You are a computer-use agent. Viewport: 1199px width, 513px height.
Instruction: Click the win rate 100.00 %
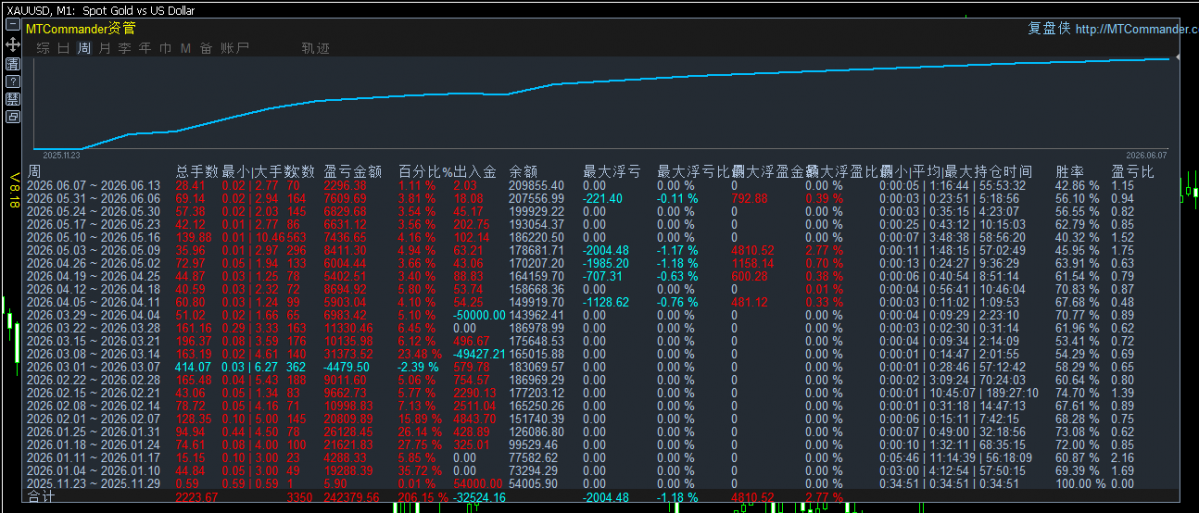click(x=1080, y=484)
